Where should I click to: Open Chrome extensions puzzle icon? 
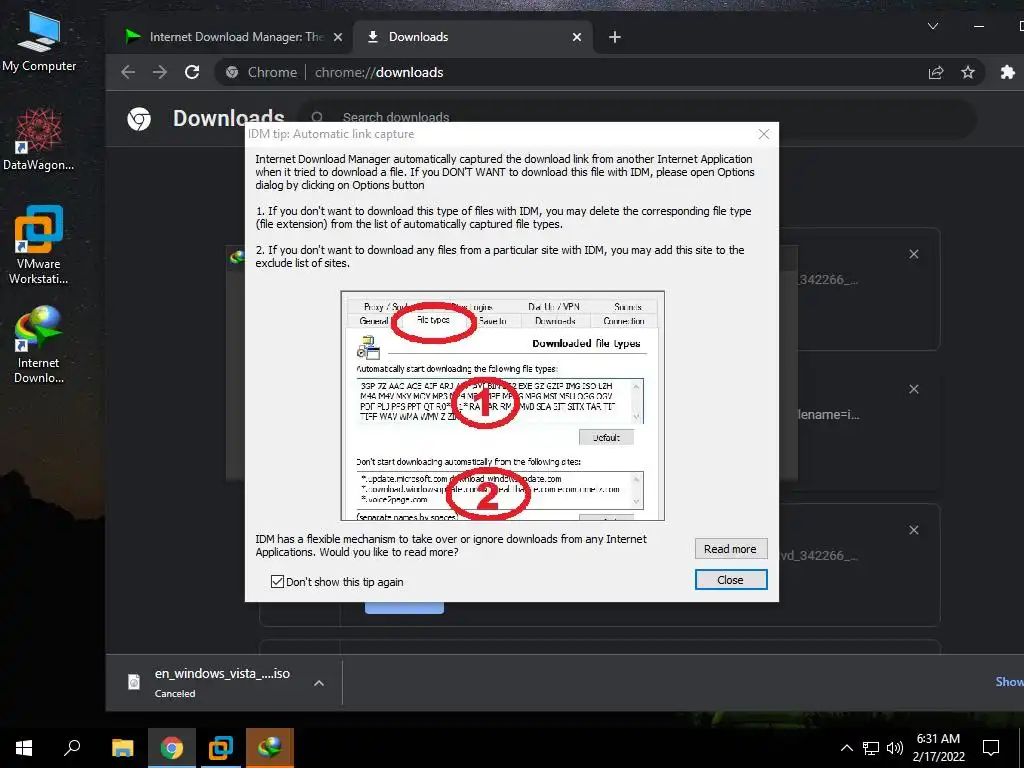click(1008, 72)
